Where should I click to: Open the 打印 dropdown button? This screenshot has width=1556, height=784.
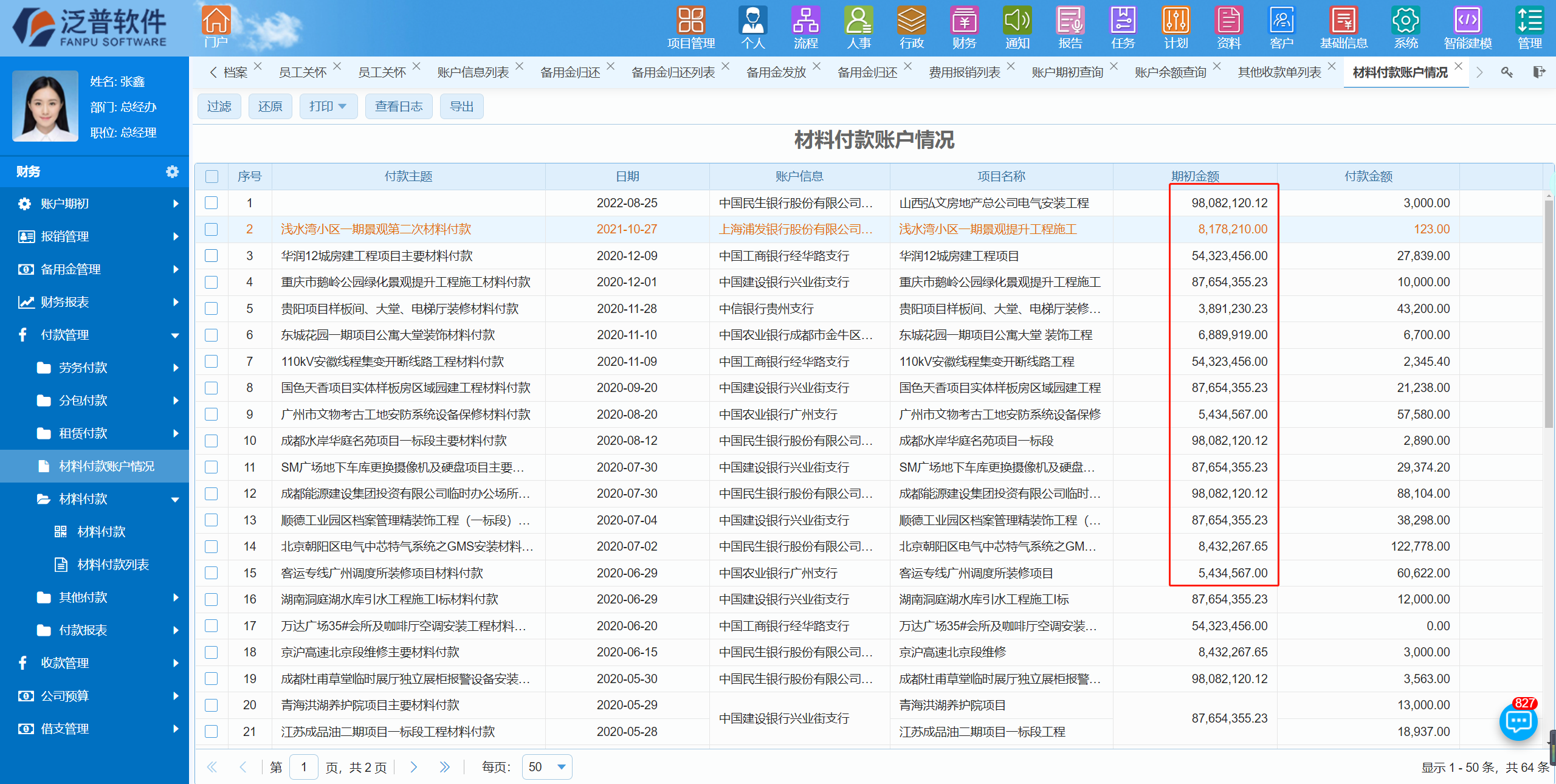click(x=328, y=106)
